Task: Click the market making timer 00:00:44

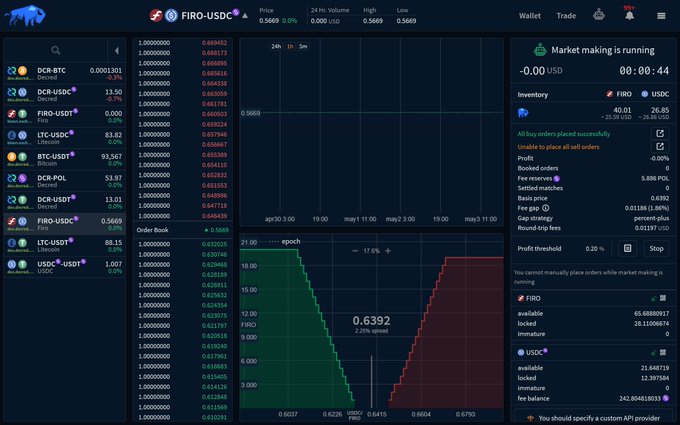Action: tap(644, 71)
